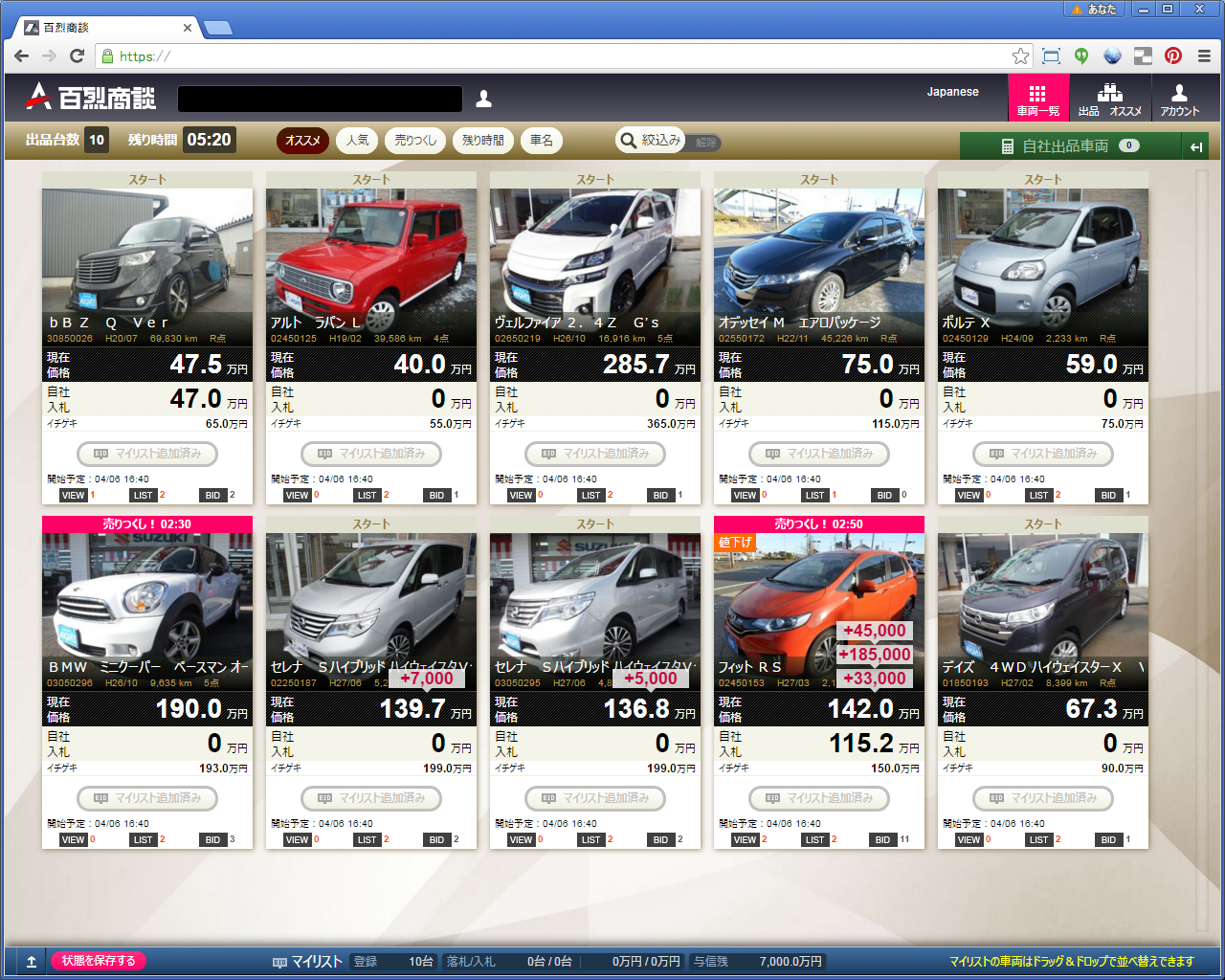The width and height of the screenshot is (1225, 980).
Task: Click the browser forward arrow
Action: (x=50, y=56)
